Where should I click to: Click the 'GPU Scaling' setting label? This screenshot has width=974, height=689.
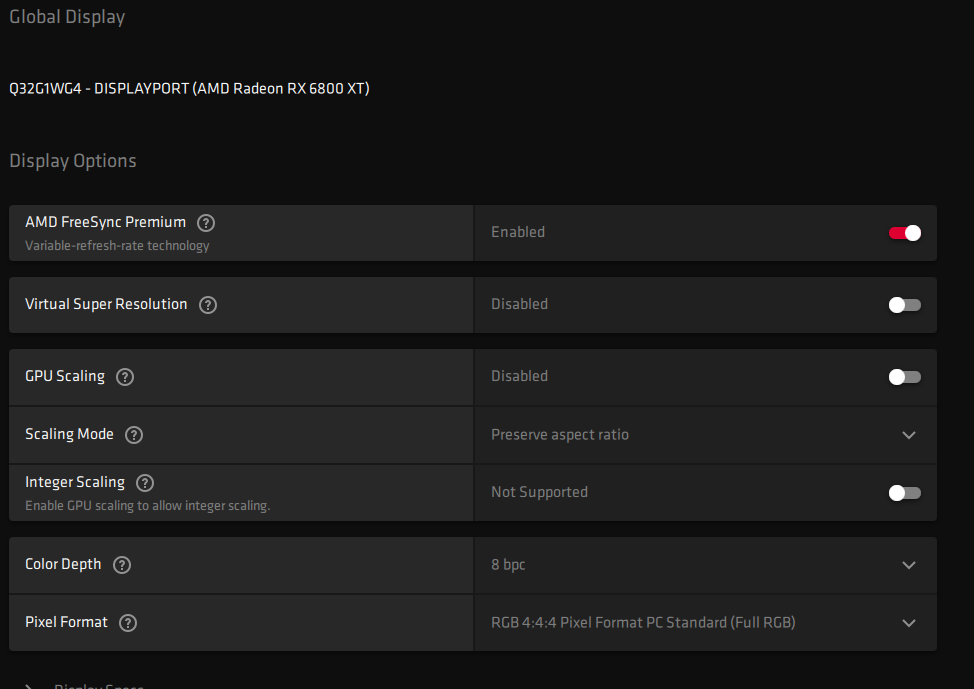(65, 376)
